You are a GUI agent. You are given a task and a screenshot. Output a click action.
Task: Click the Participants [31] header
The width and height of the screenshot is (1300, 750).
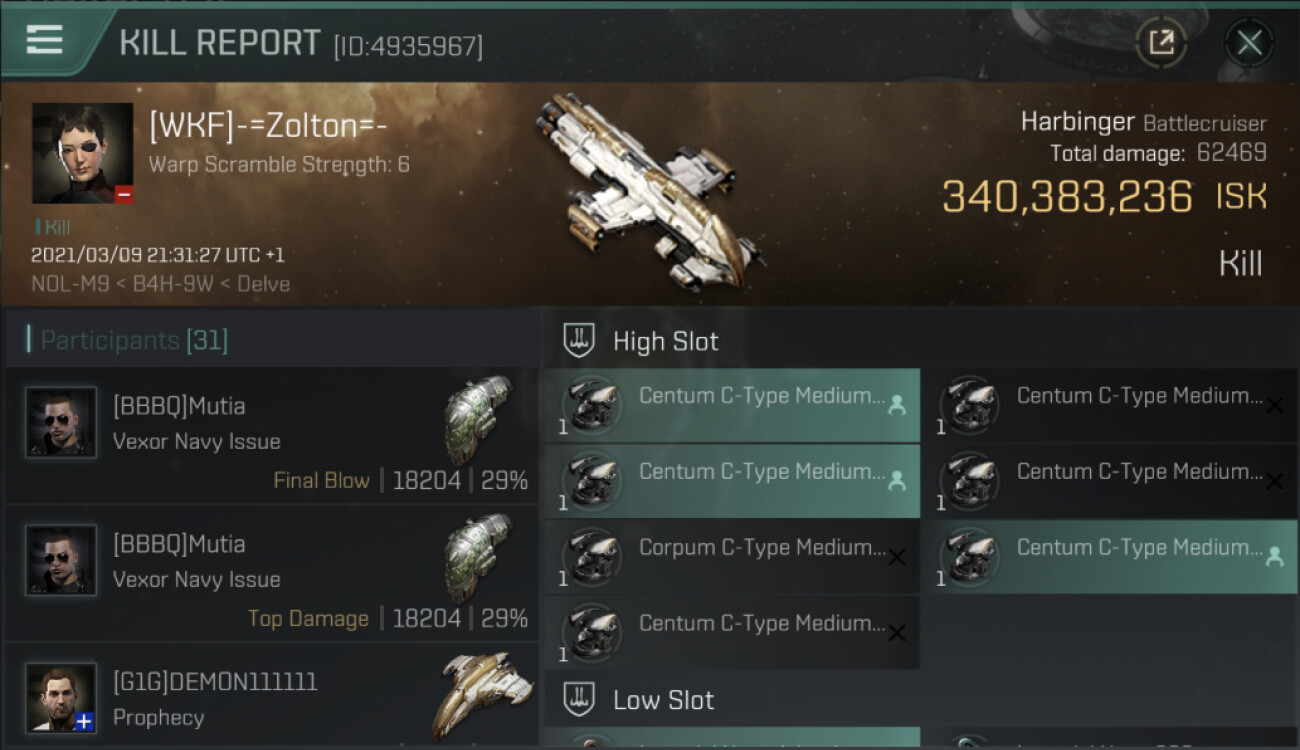tap(133, 341)
